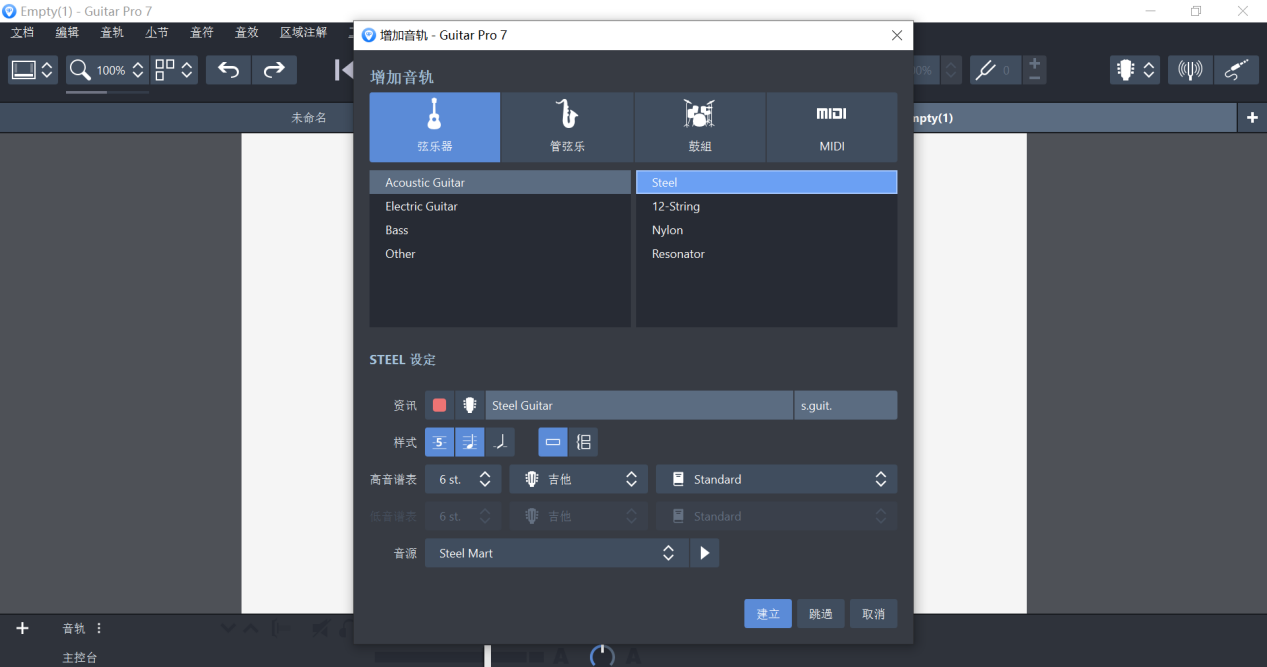Select the MIDI instrument category
Screen dimensions: 1267x667
pos(831,127)
